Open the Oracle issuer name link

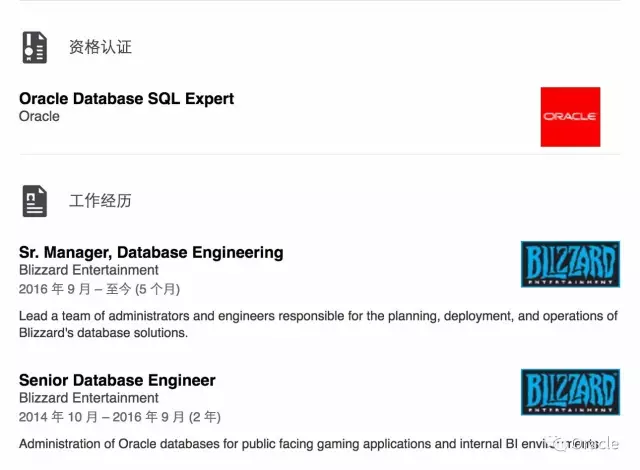tap(39, 116)
